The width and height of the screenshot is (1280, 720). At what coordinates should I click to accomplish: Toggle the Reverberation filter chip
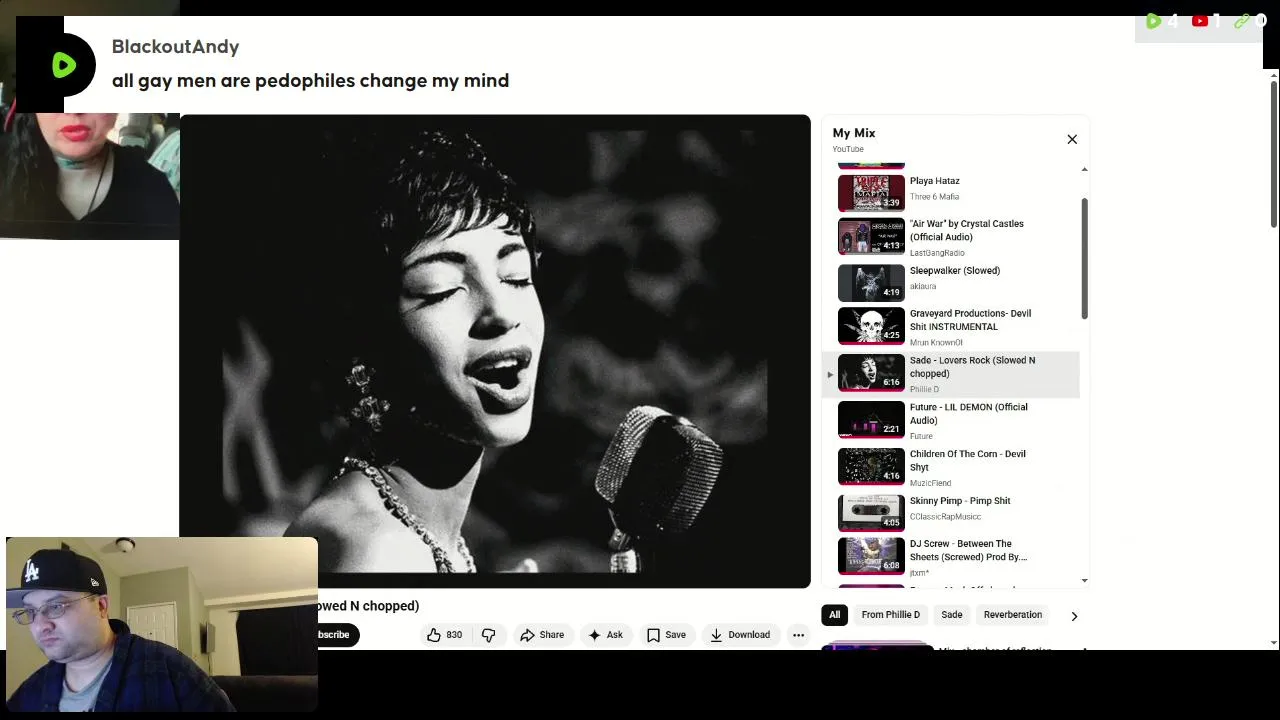(1012, 615)
